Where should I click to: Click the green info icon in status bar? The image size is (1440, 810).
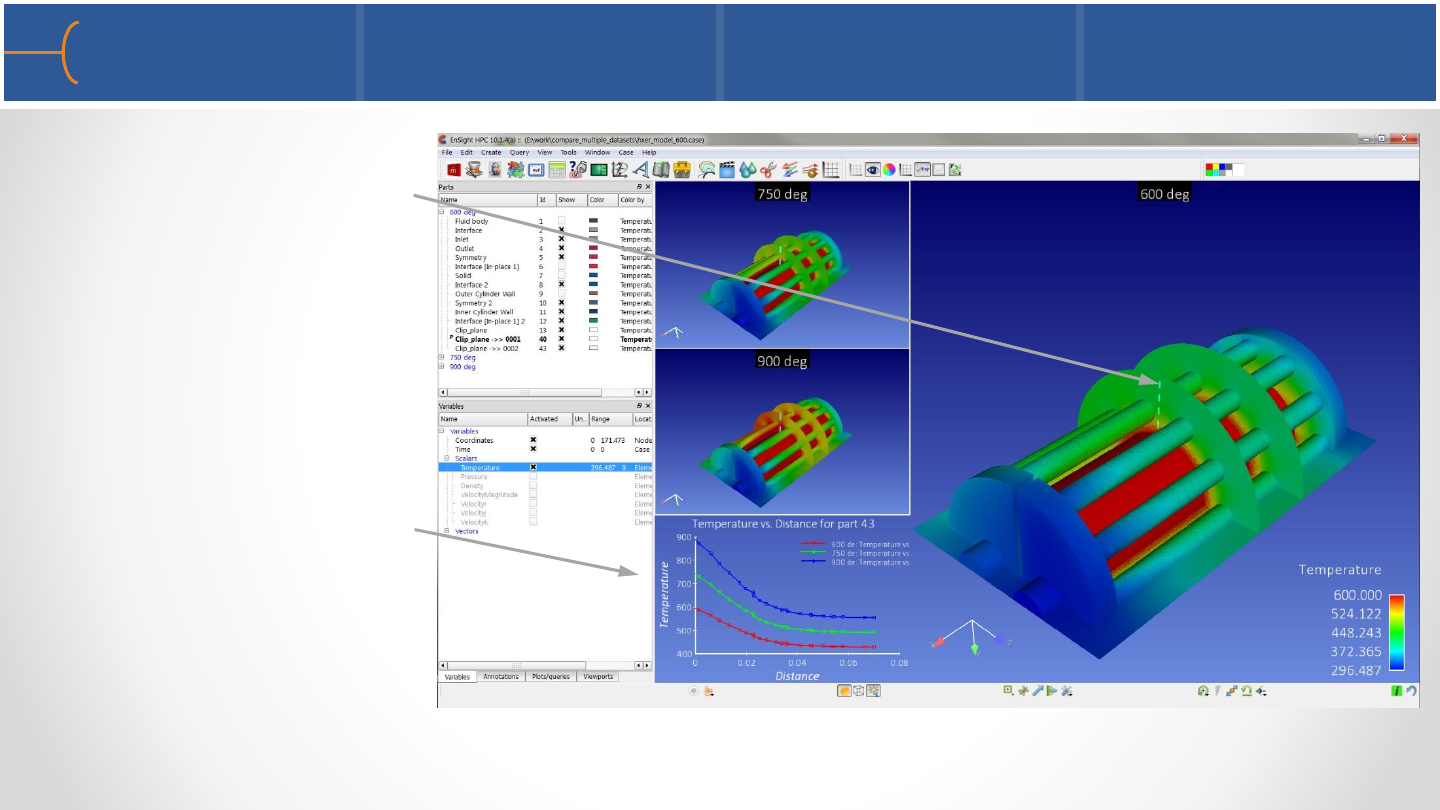click(1396, 690)
